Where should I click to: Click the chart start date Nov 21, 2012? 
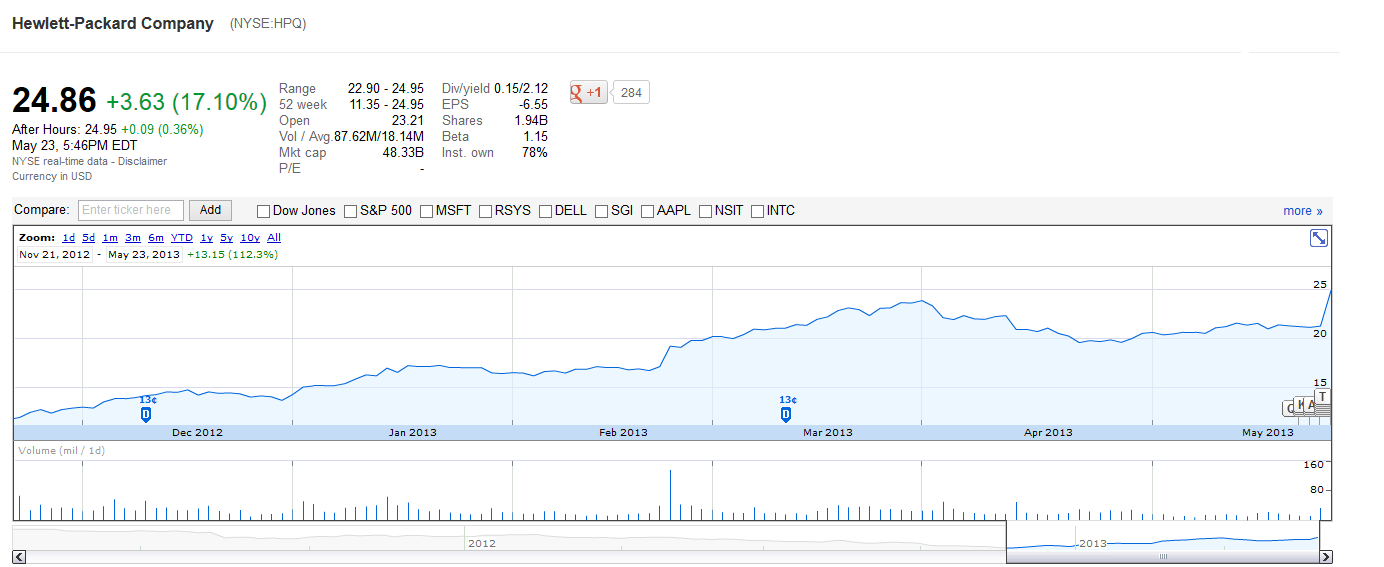pyautogui.click(x=55, y=254)
